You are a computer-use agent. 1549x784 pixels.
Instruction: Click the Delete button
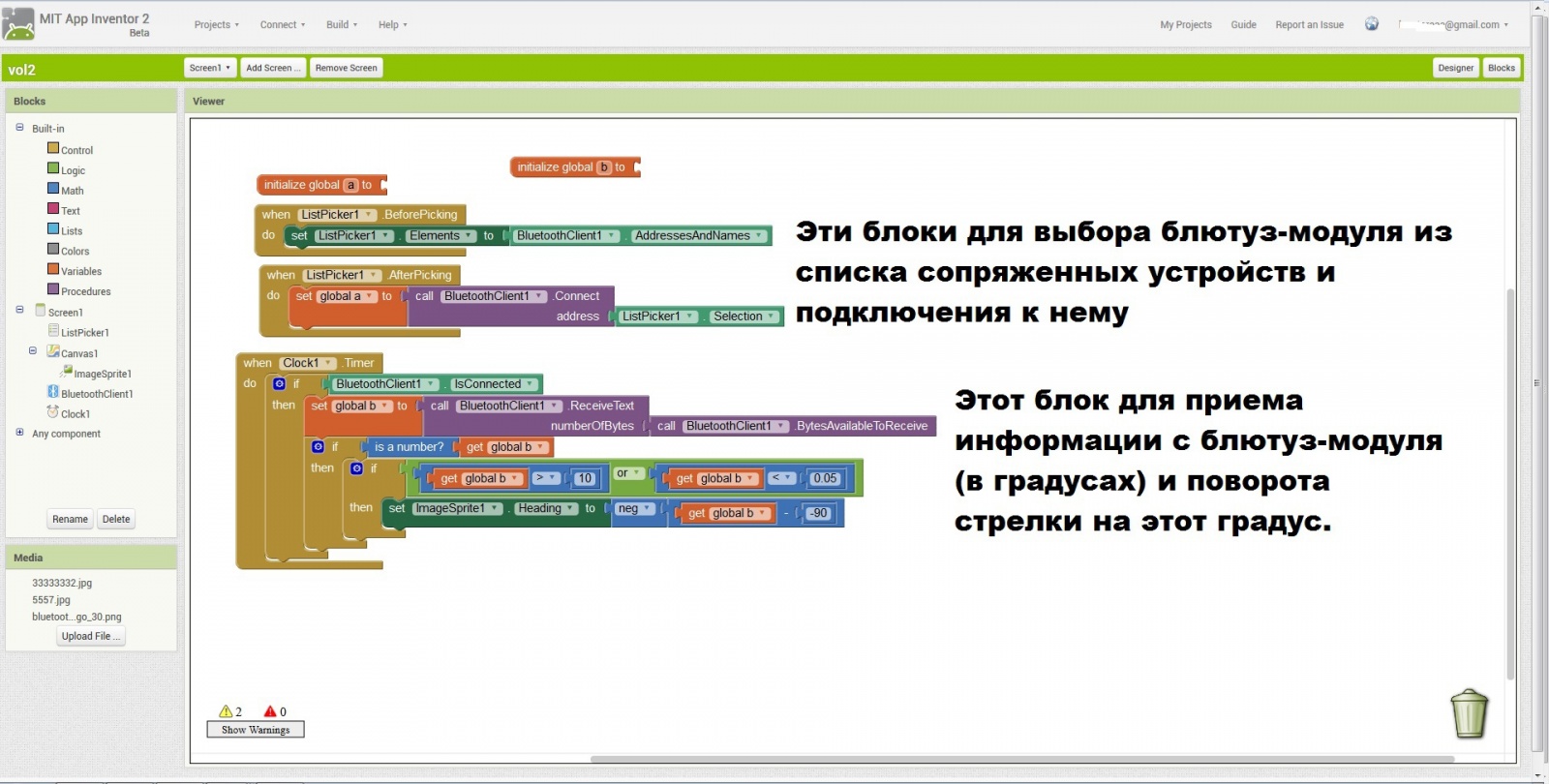(116, 519)
